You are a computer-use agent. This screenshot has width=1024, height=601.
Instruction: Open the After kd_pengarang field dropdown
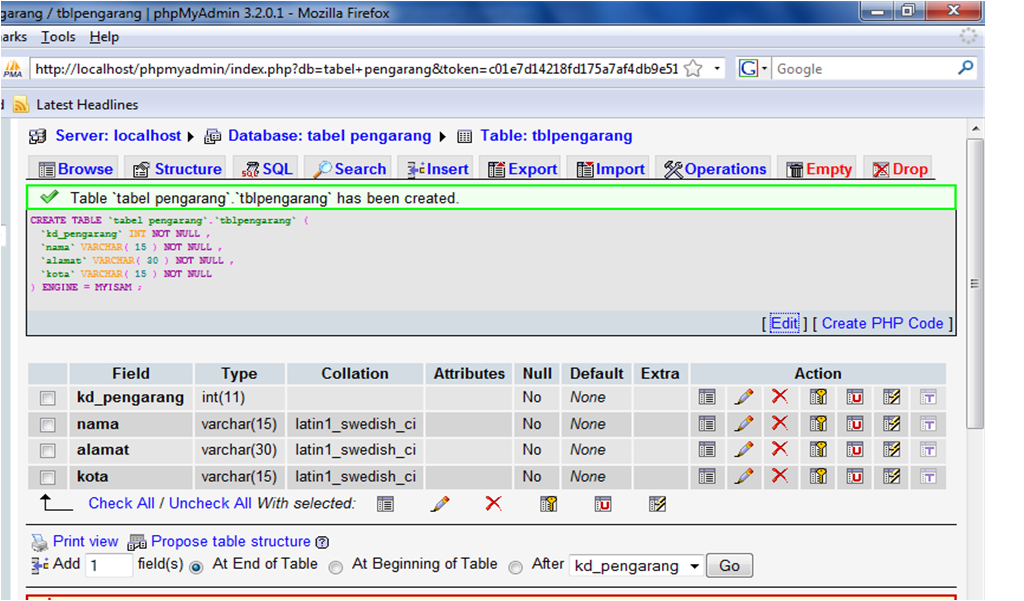[x=635, y=566]
